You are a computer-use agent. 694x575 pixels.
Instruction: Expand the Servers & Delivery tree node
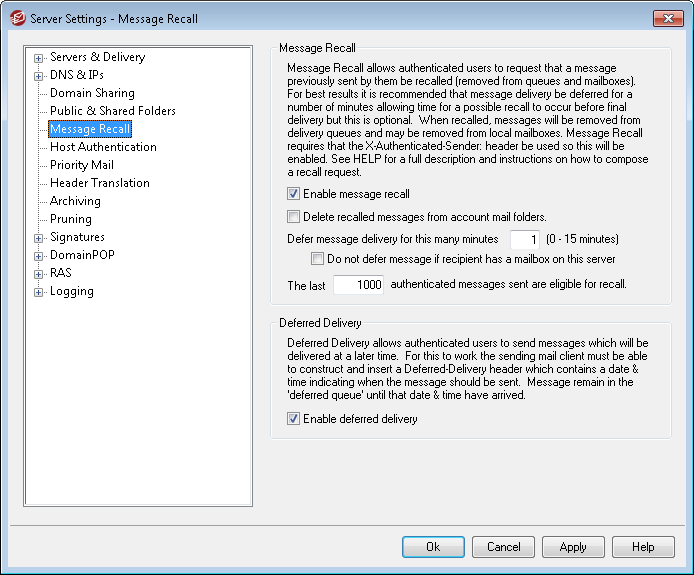pyautogui.click(x=39, y=58)
